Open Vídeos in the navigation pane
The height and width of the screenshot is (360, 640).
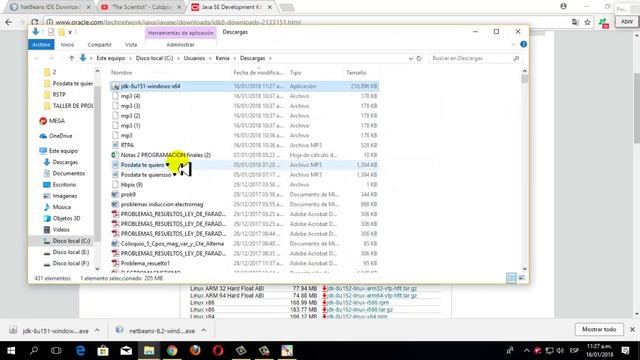point(56,229)
